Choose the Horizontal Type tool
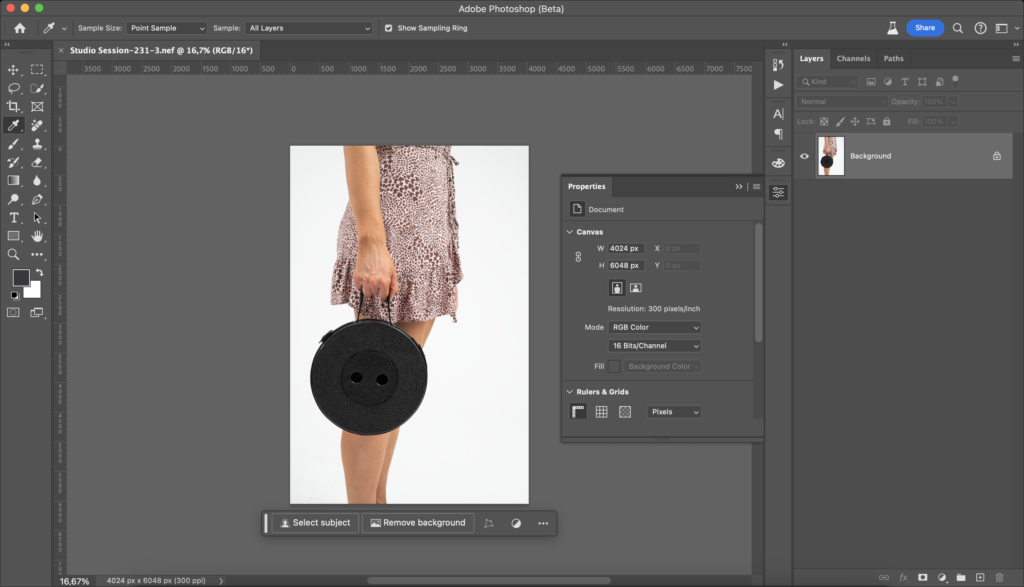 pyautogui.click(x=14, y=218)
